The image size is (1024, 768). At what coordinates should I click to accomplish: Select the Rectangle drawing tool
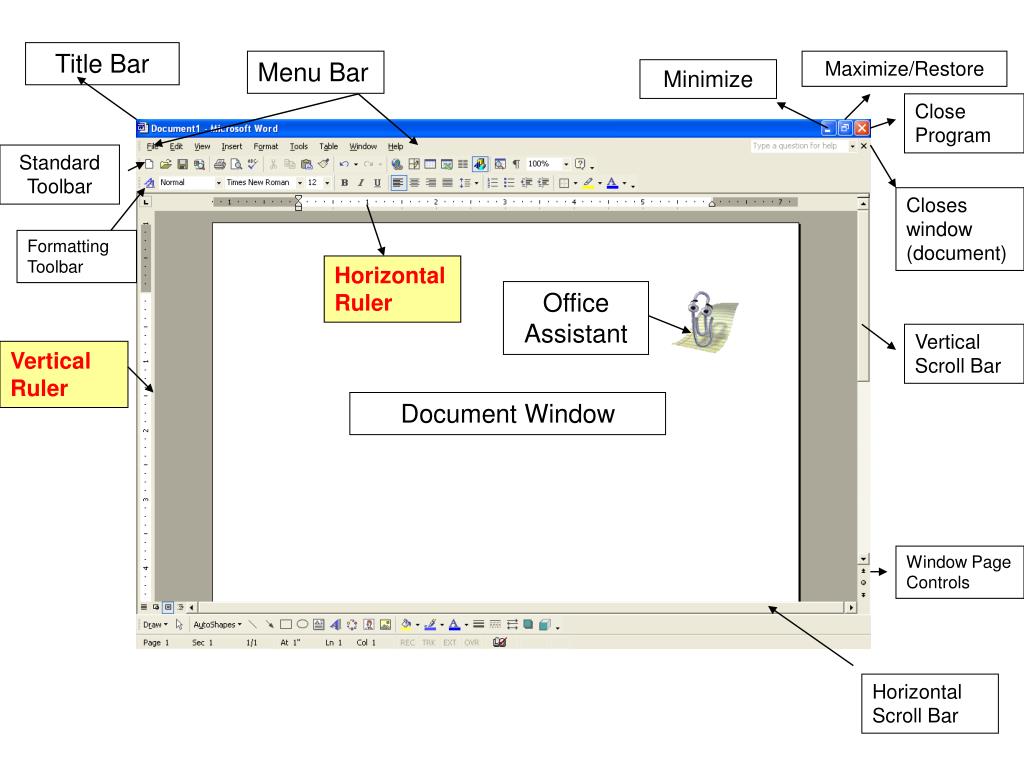click(x=286, y=624)
